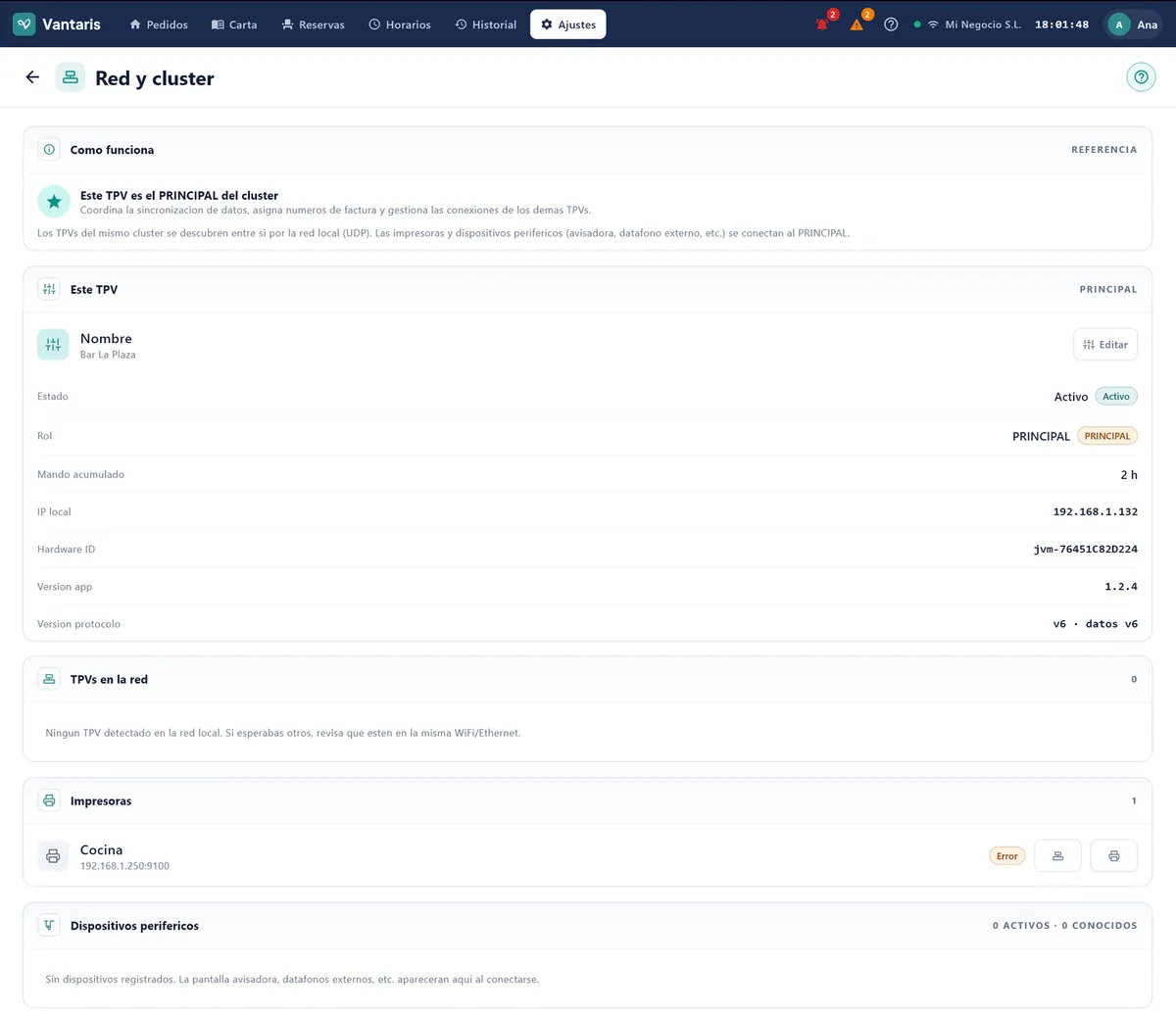Image resolution: width=1176 pixels, height=1014 pixels.
Task: Open the red bell notifications
Action: click(822, 24)
